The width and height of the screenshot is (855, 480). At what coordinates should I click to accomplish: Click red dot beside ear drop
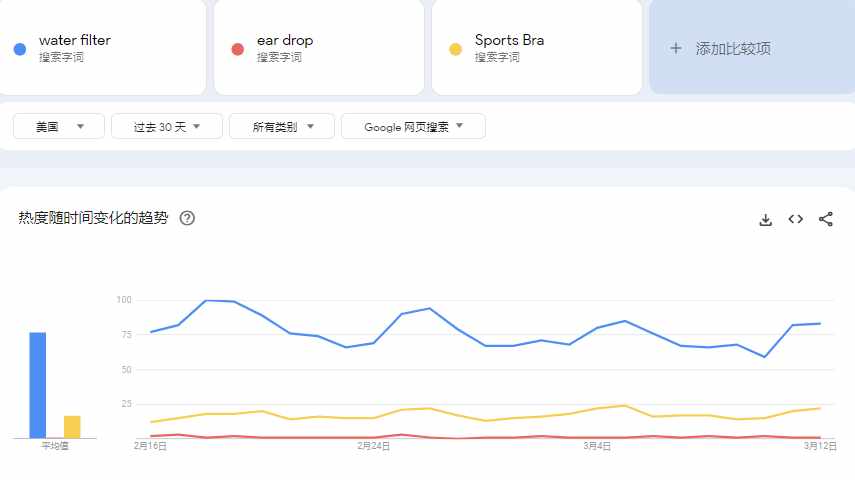[237, 48]
